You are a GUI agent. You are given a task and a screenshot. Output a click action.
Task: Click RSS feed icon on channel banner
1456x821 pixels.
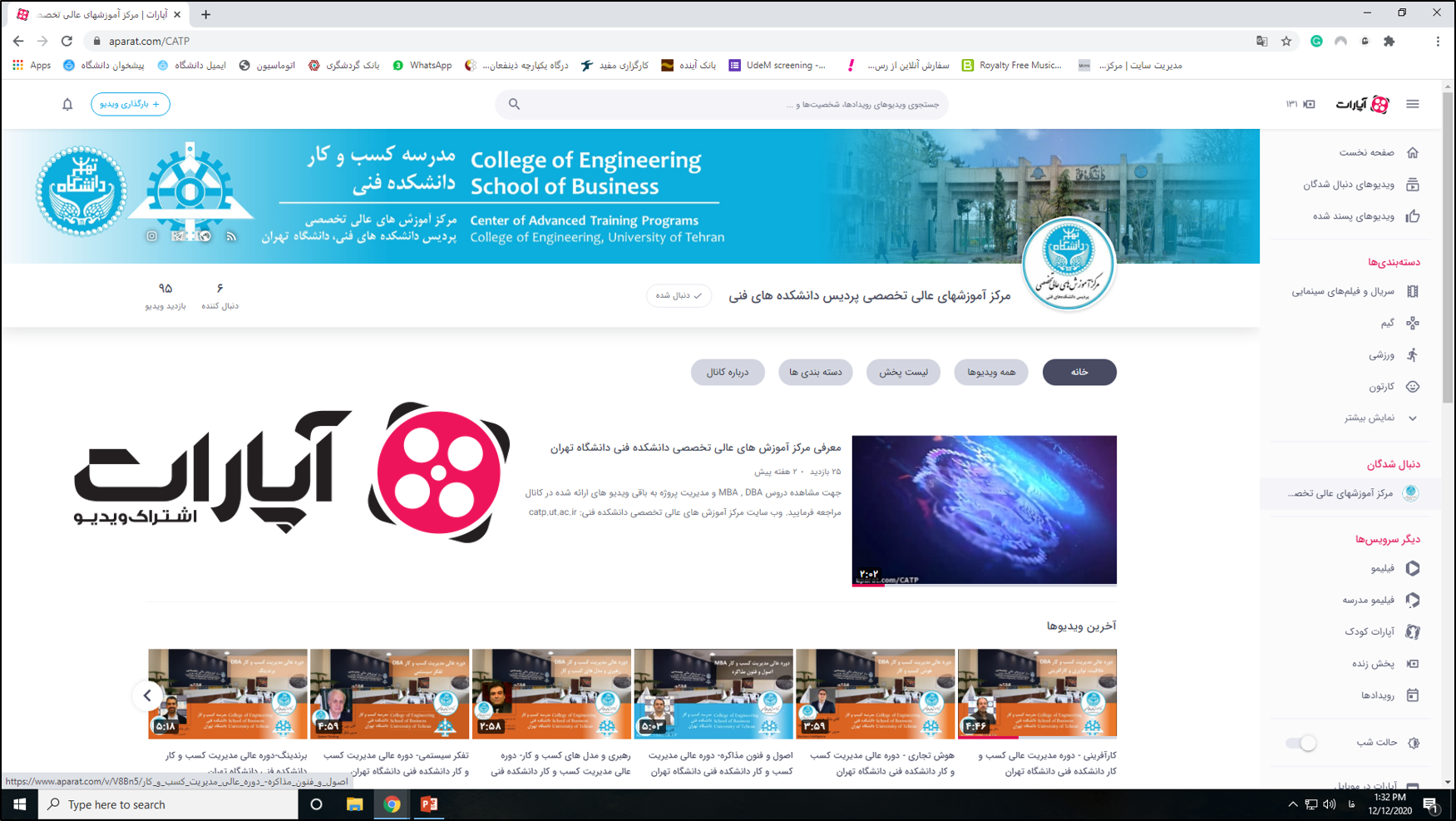click(231, 236)
